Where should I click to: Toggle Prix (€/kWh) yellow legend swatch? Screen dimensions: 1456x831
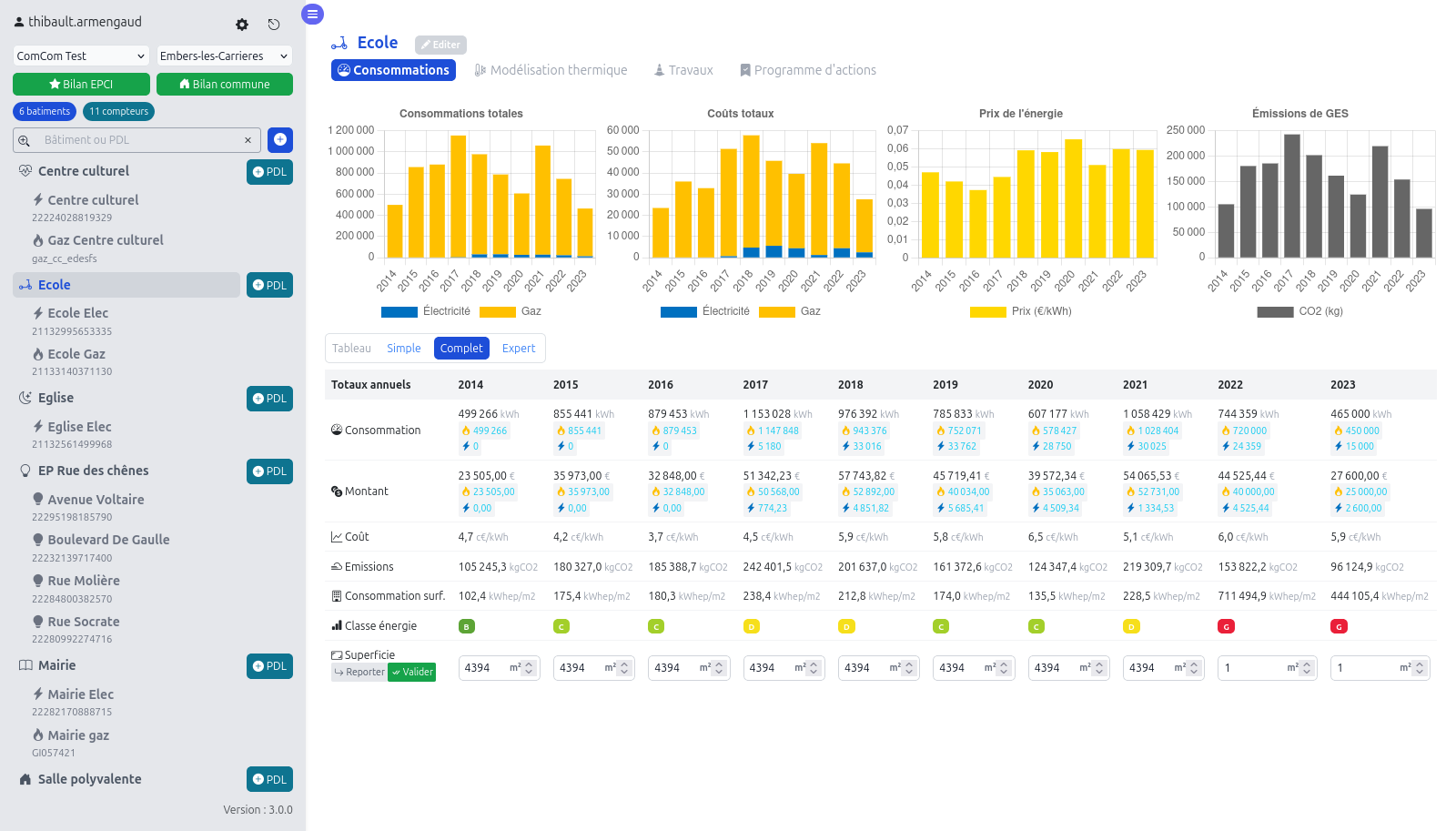click(x=987, y=311)
